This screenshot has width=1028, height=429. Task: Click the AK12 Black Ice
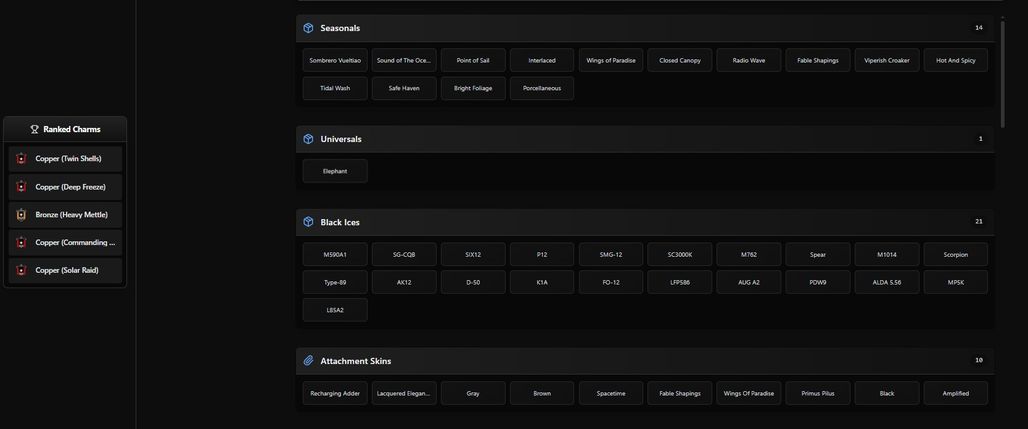tap(404, 282)
